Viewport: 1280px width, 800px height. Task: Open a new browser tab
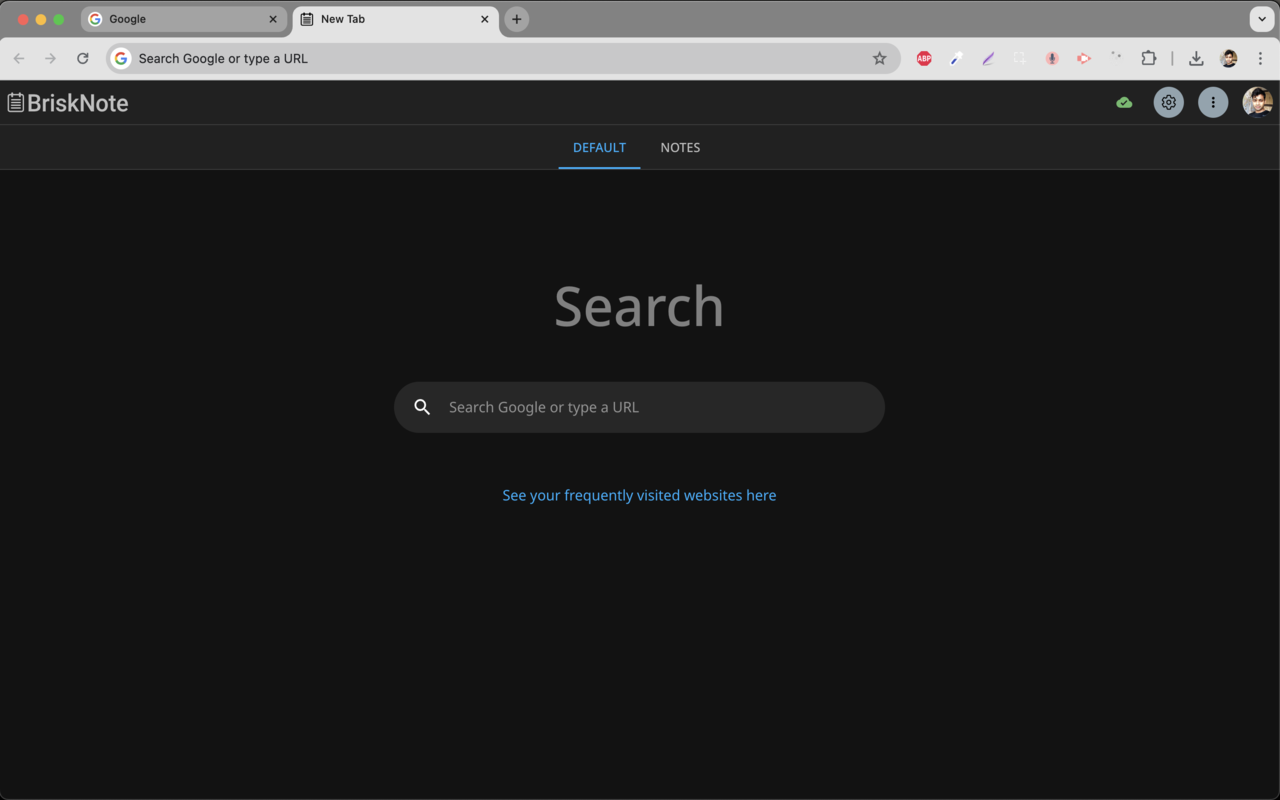[516, 19]
